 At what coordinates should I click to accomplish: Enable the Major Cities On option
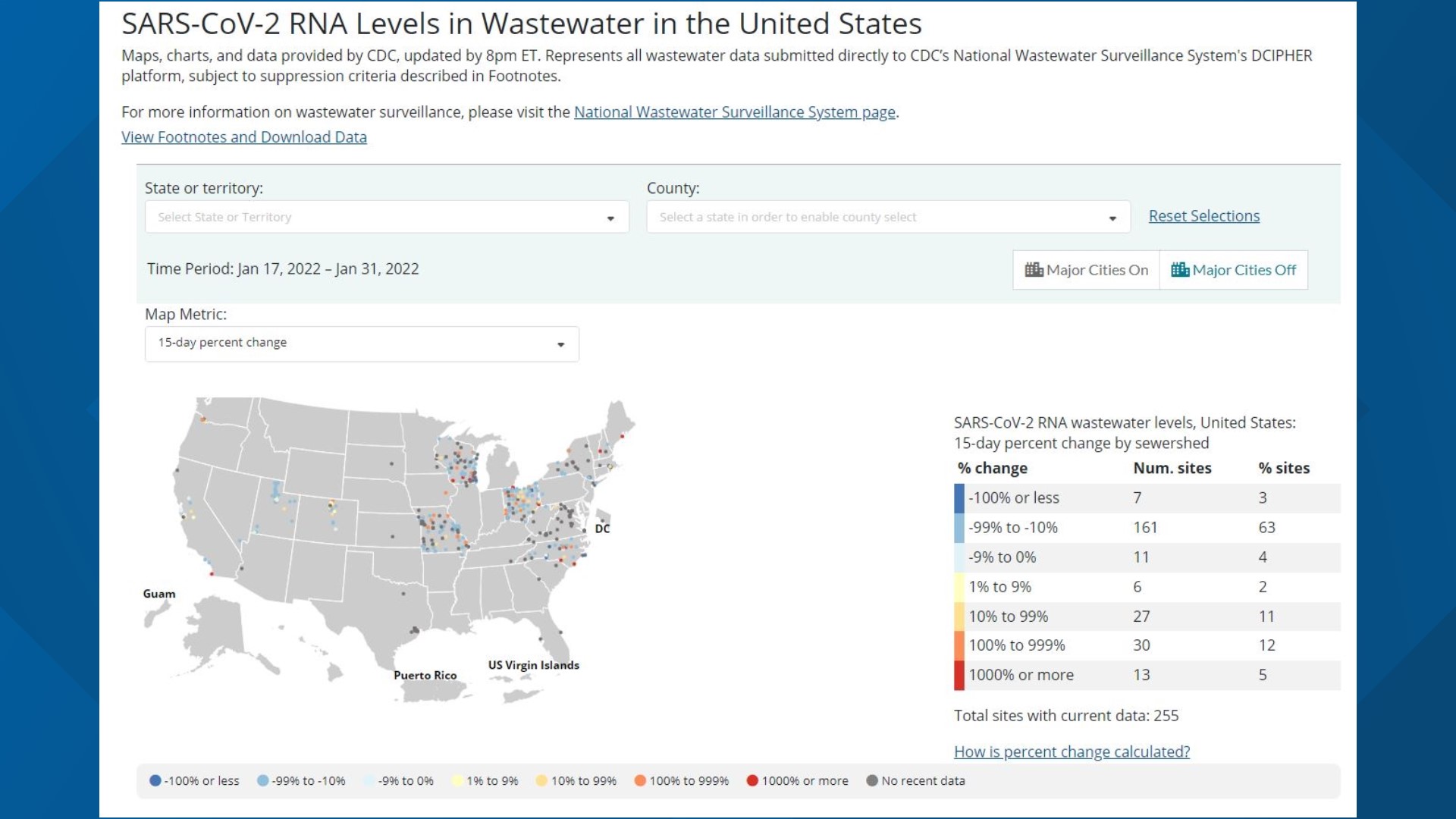[1086, 270]
